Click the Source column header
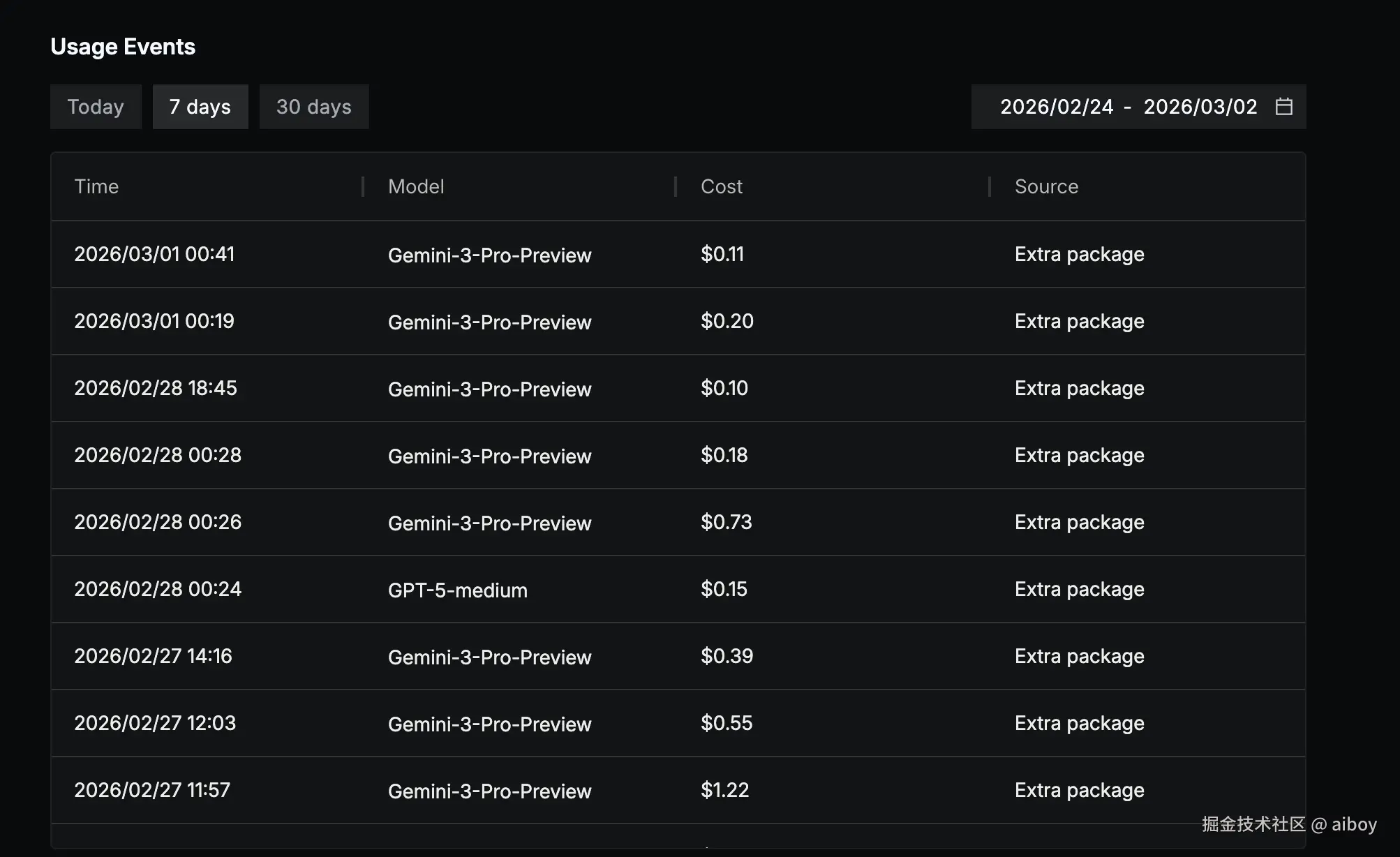The width and height of the screenshot is (1400, 857). point(1045,186)
